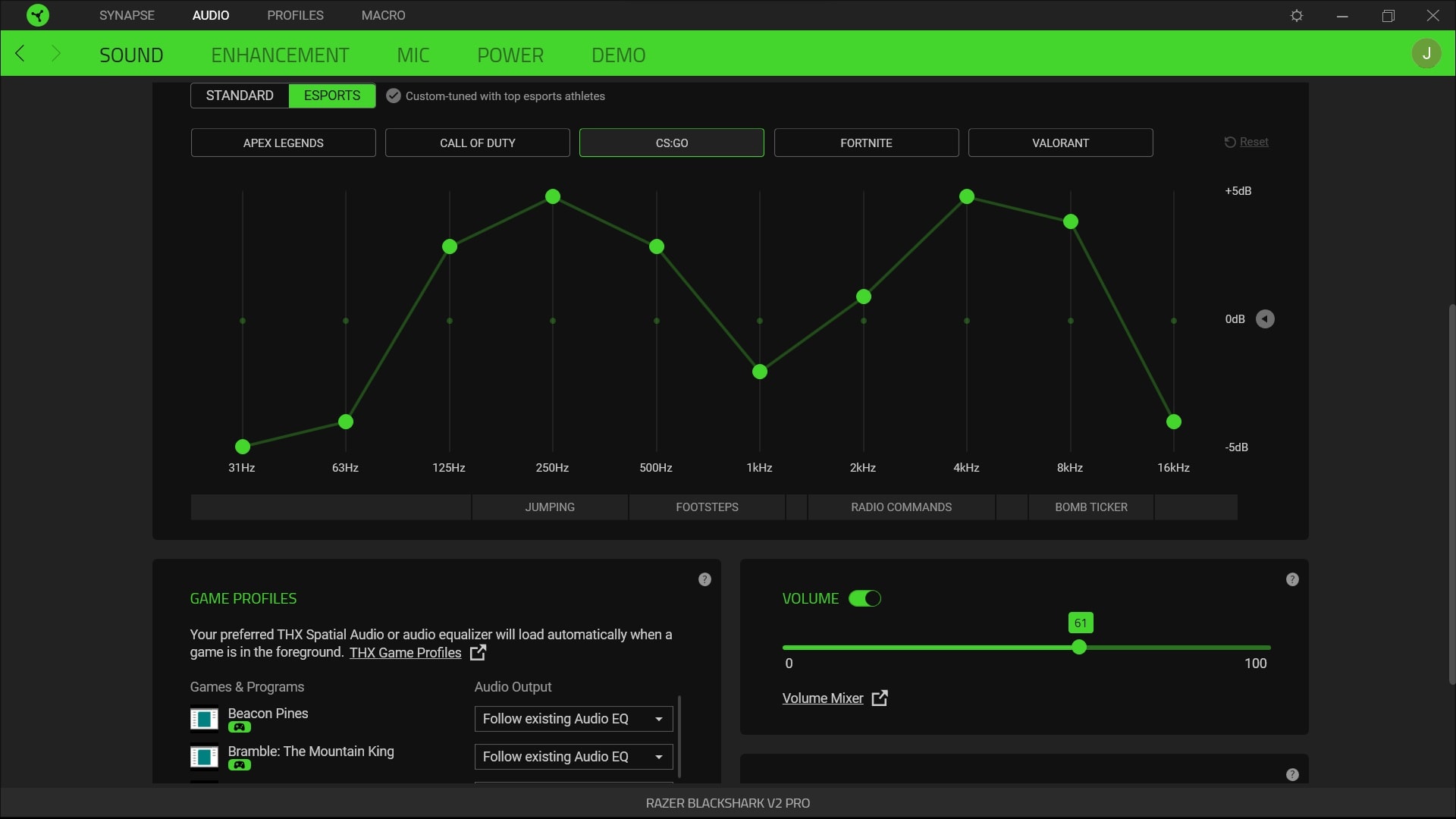
Task: Click the Footsteps frequency range label
Action: point(707,507)
